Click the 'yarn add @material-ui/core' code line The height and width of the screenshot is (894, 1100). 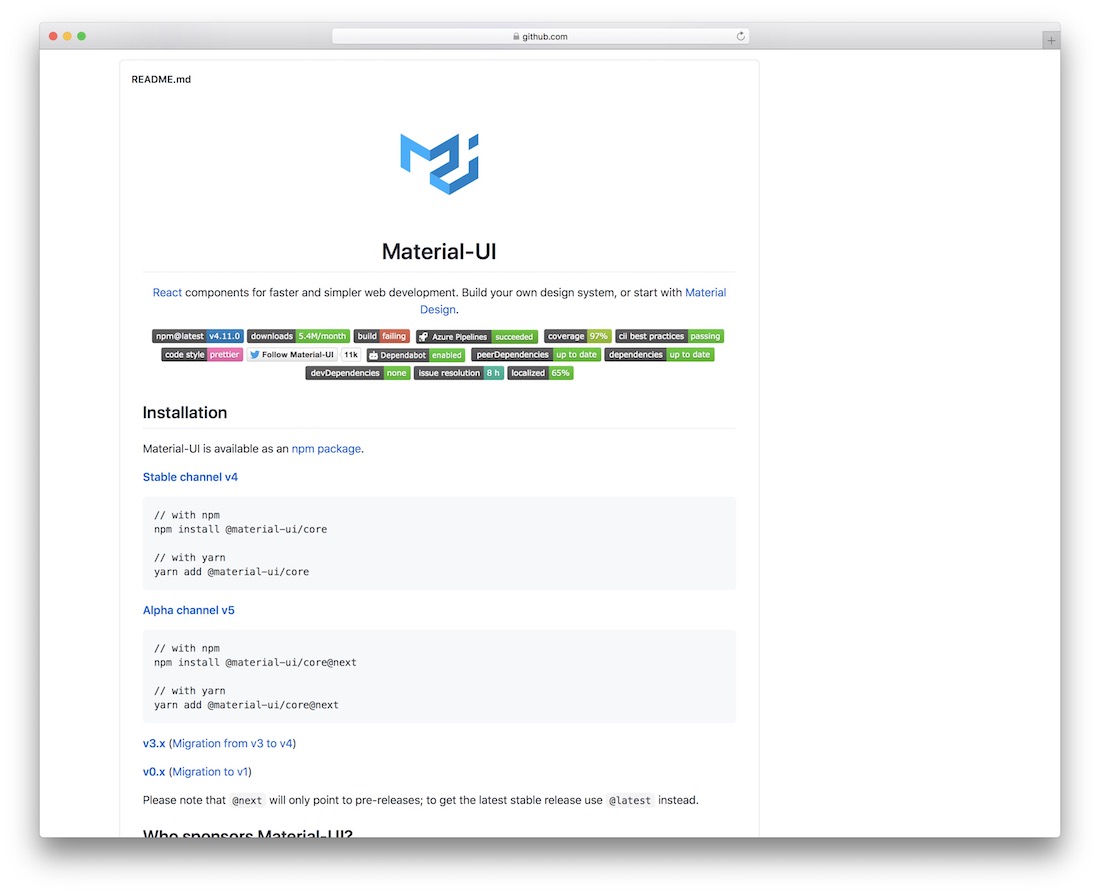point(232,572)
